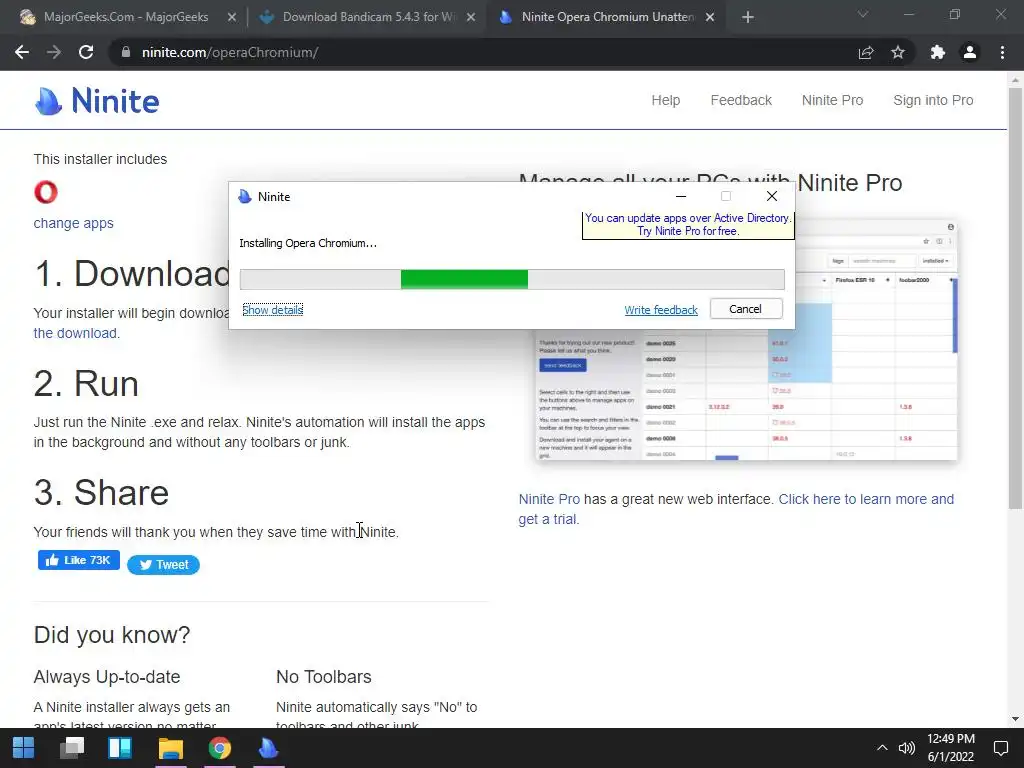Click the page vertical scrollbar thumb
Viewport: 1024px width, 768px height.
[1015, 297]
